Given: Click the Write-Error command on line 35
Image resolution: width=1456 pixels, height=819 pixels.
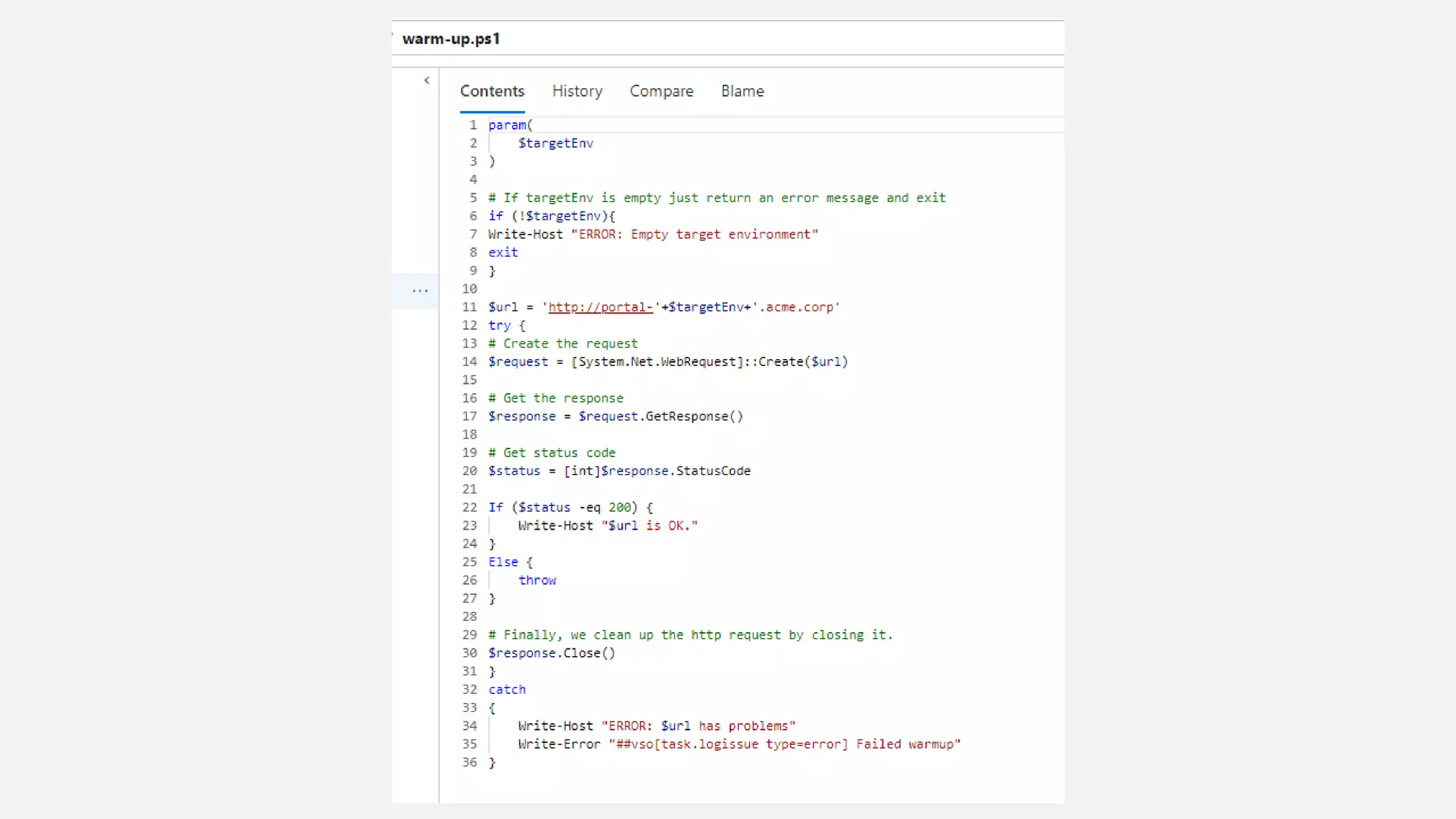Looking at the screenshot, I should point(559,744).
